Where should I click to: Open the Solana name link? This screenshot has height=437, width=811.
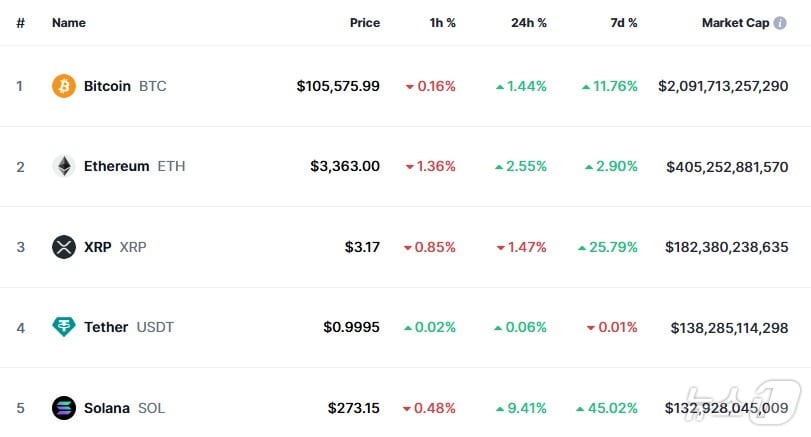[106, 408]
